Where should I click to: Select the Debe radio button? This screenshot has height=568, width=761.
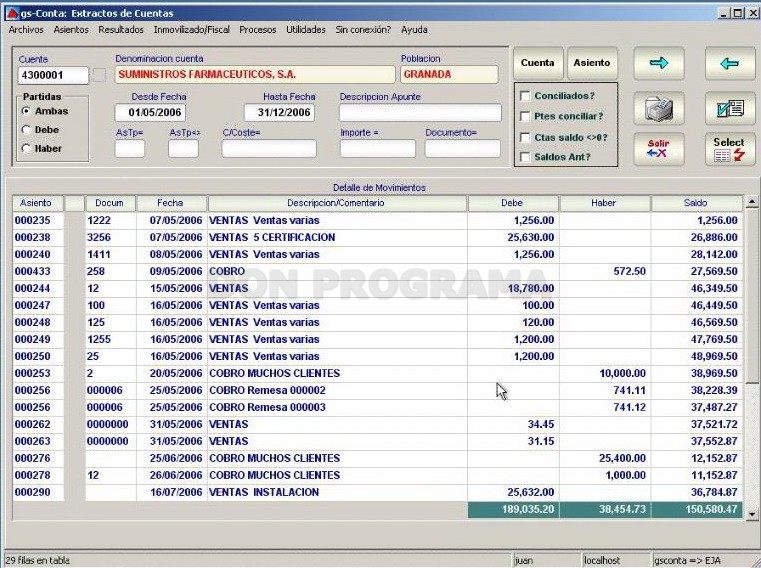click(x=26, y=130)
